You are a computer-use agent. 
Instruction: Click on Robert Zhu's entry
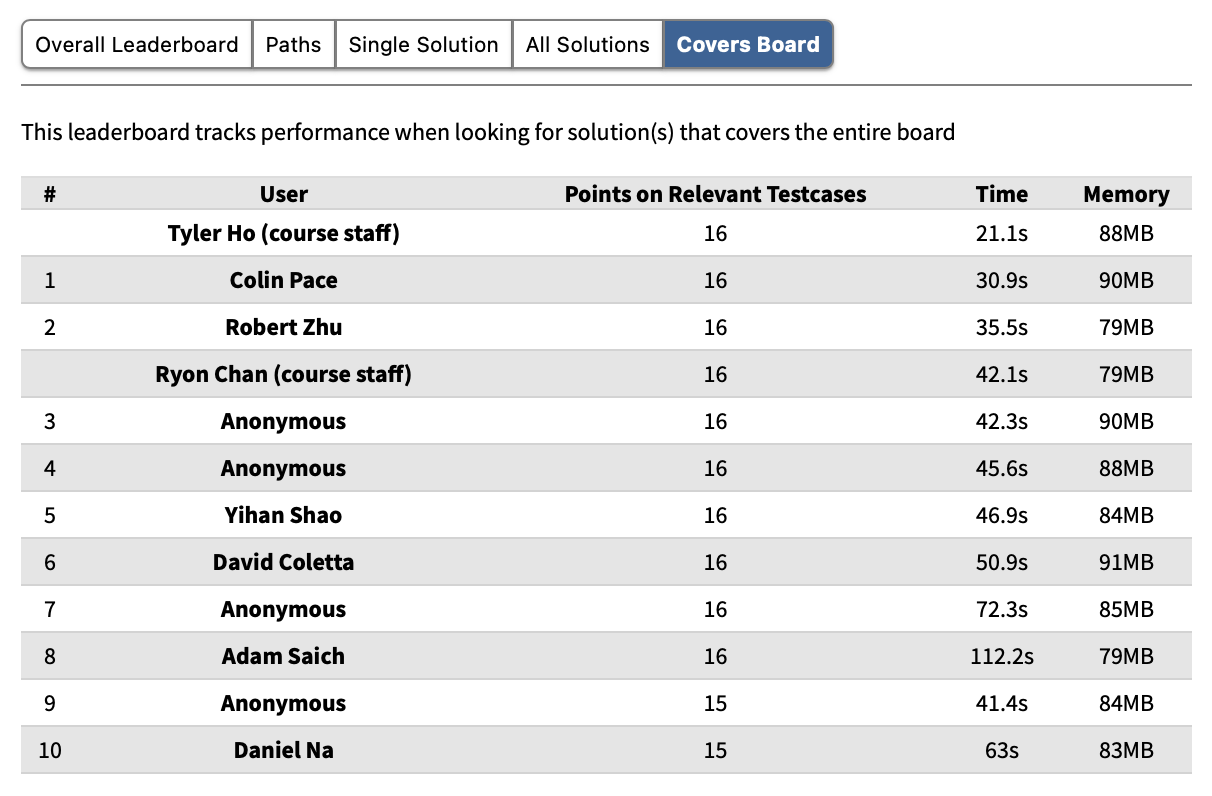point(284,327)
